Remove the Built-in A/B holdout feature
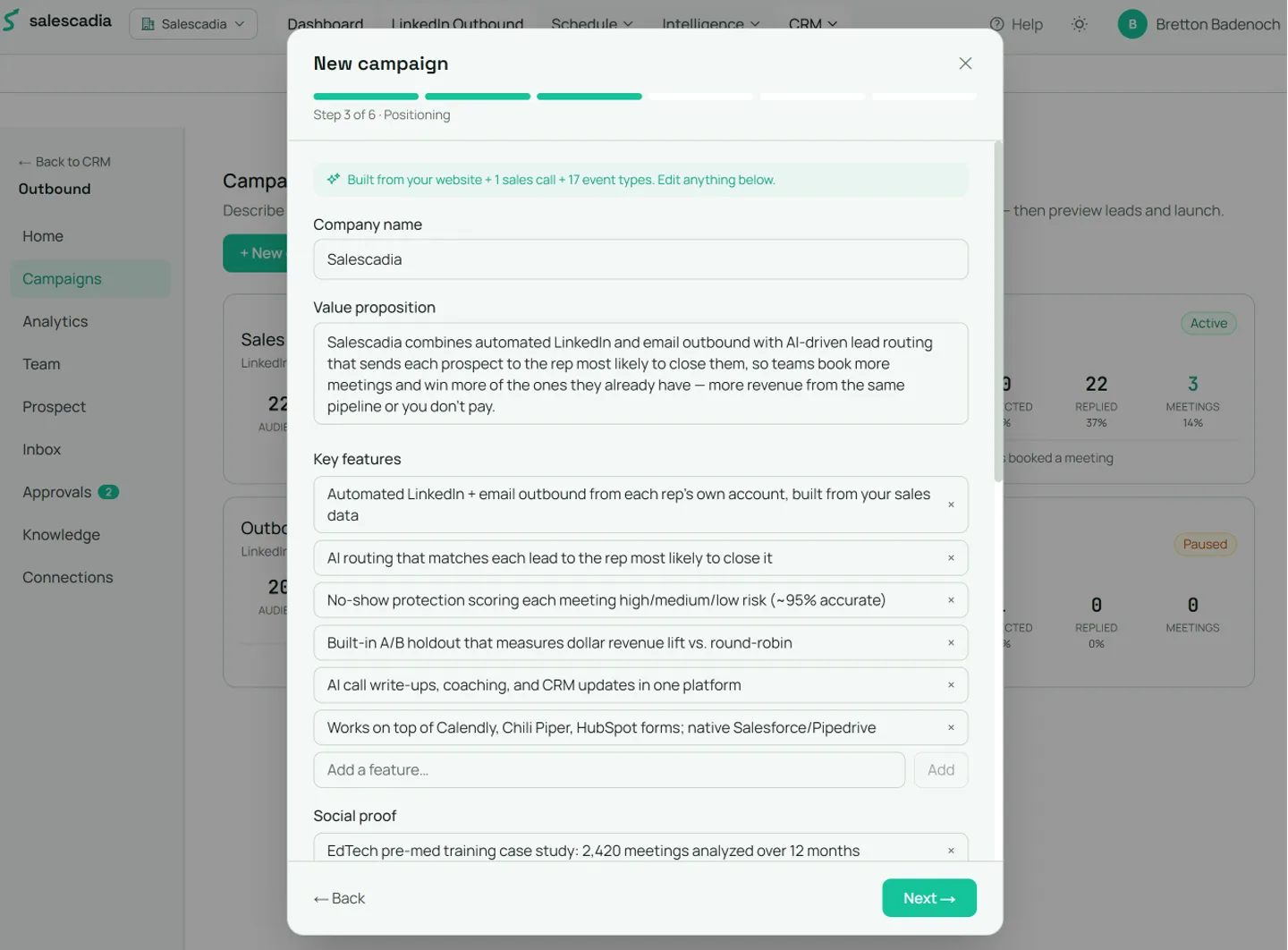Screen dimensions: 1288x950 951,643
